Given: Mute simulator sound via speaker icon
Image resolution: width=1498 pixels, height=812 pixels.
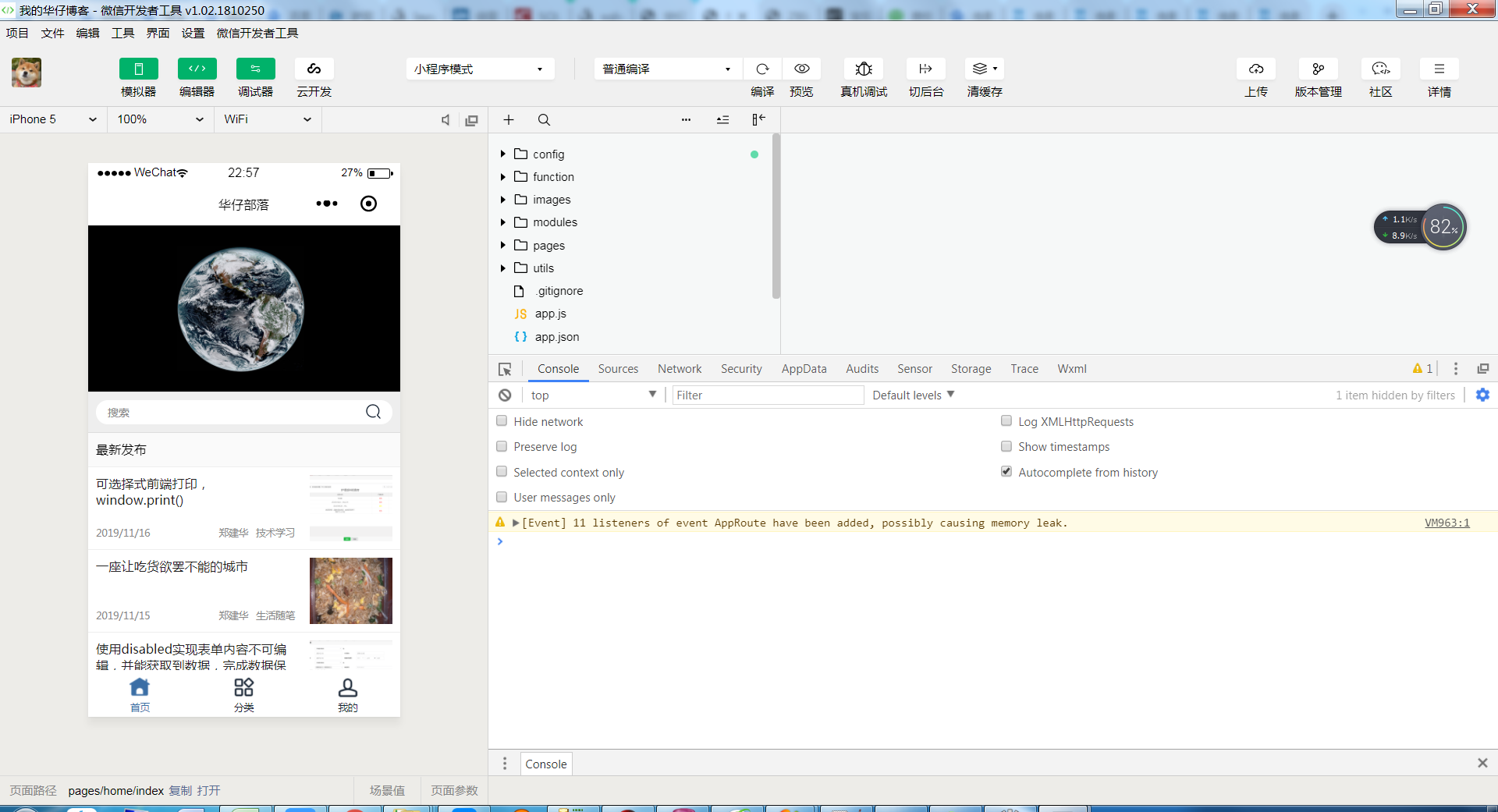Looking at the screenshot, I should [x=445, y=120].
